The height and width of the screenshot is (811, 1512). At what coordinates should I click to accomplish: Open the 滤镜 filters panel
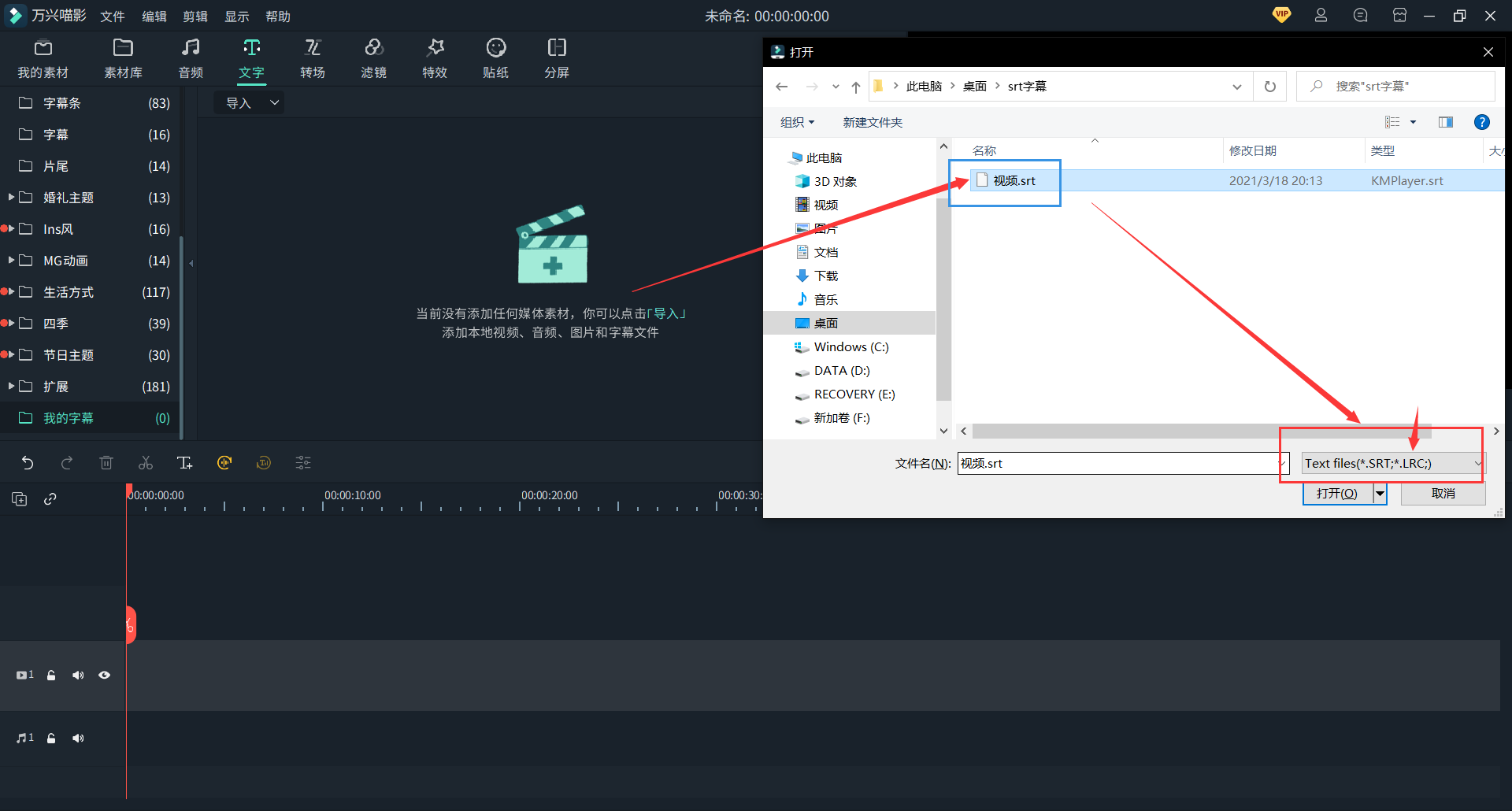tap(373, 58)
